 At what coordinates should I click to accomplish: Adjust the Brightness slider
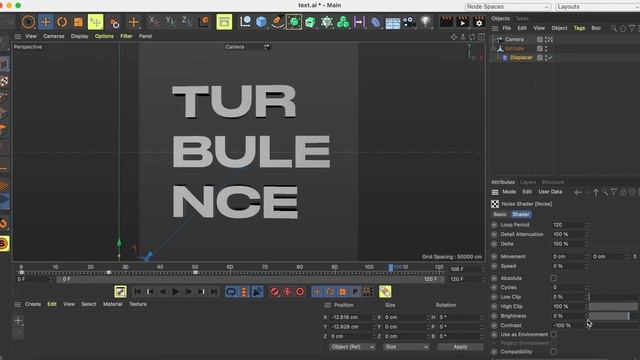[613, 316]
